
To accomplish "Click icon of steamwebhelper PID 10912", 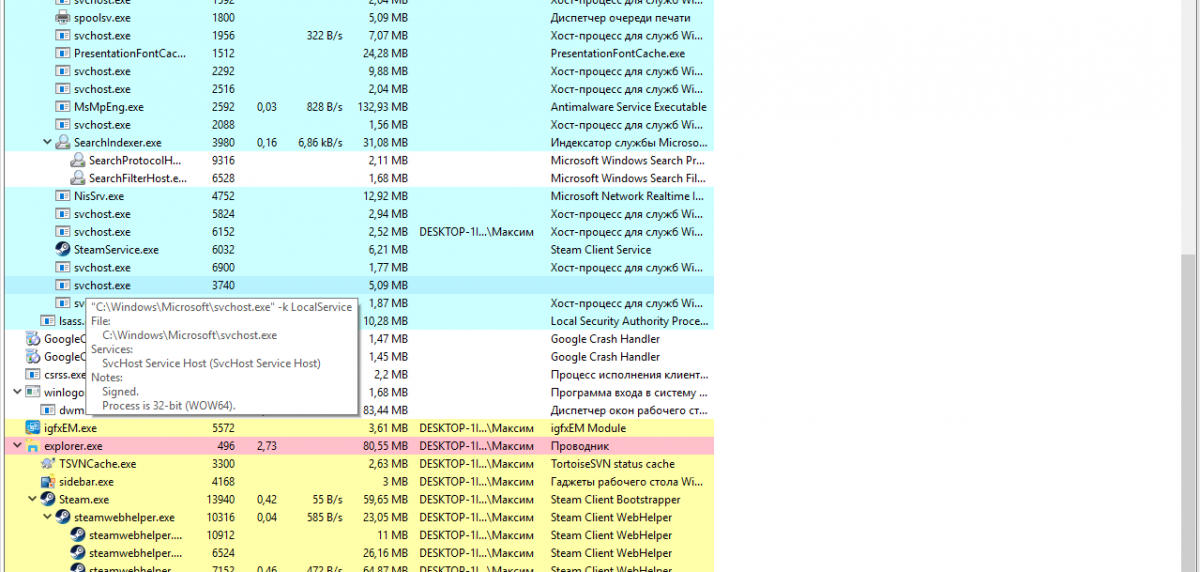I will (78, 535).
